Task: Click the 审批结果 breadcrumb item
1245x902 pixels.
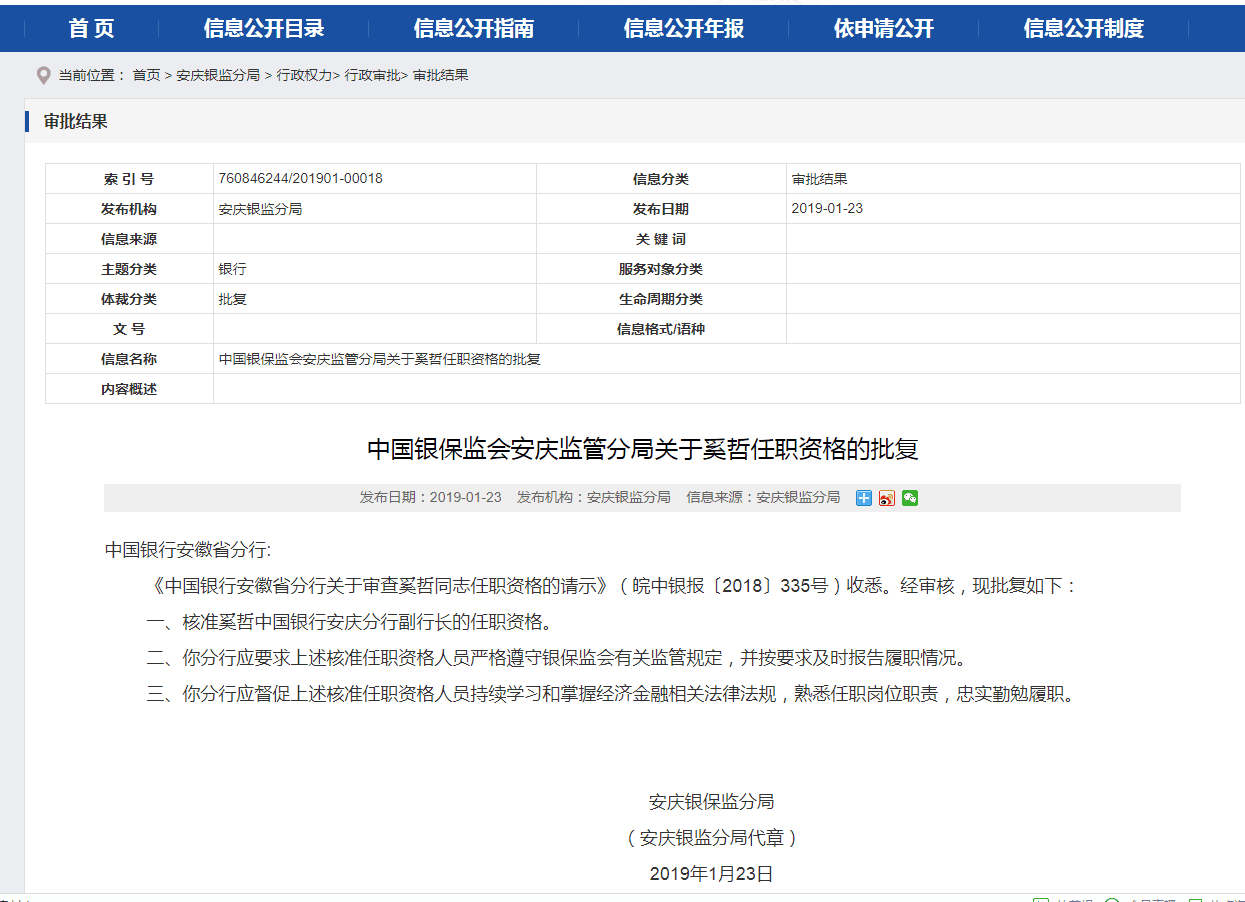Action: 440,76
